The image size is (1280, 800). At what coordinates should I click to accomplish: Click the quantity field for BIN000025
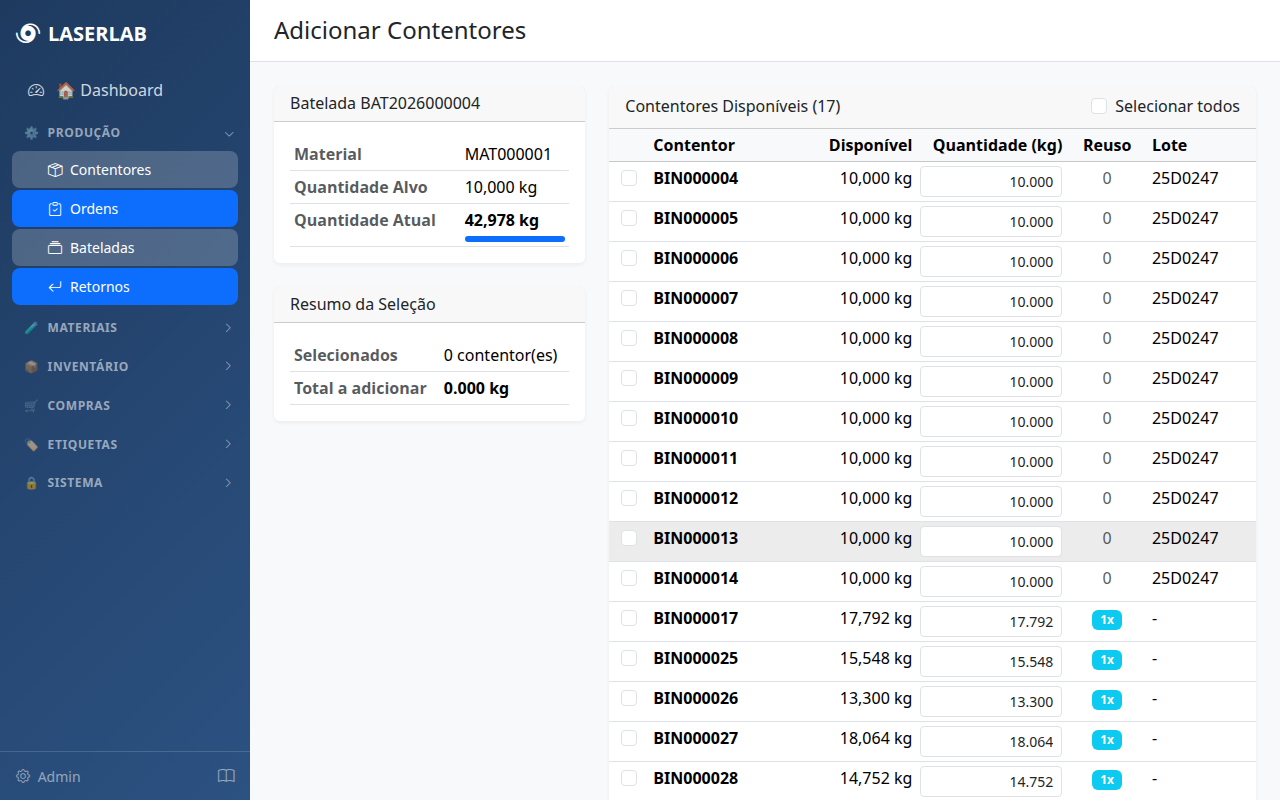pyautogui.click(x=990, y=661)
